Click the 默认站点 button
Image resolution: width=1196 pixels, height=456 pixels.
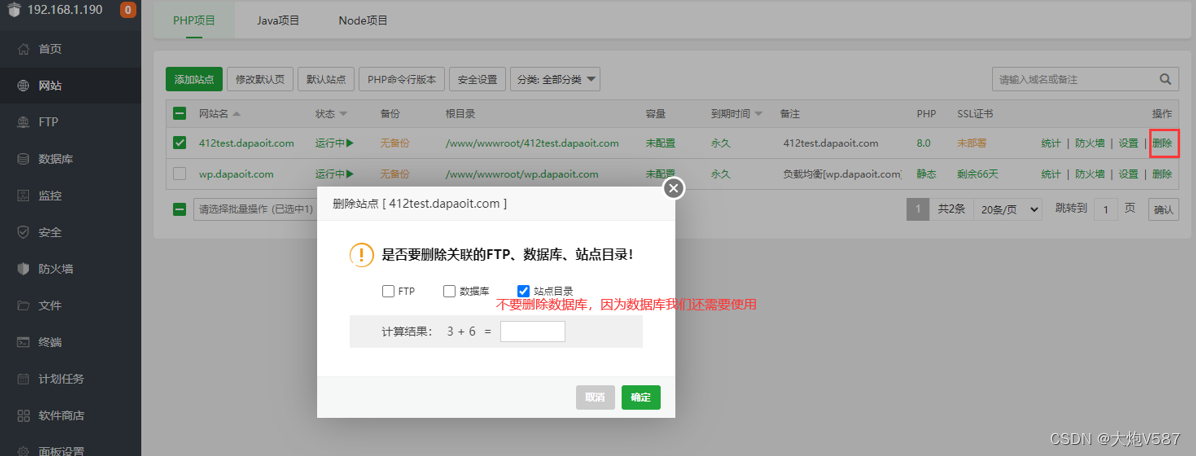point(326,79)
